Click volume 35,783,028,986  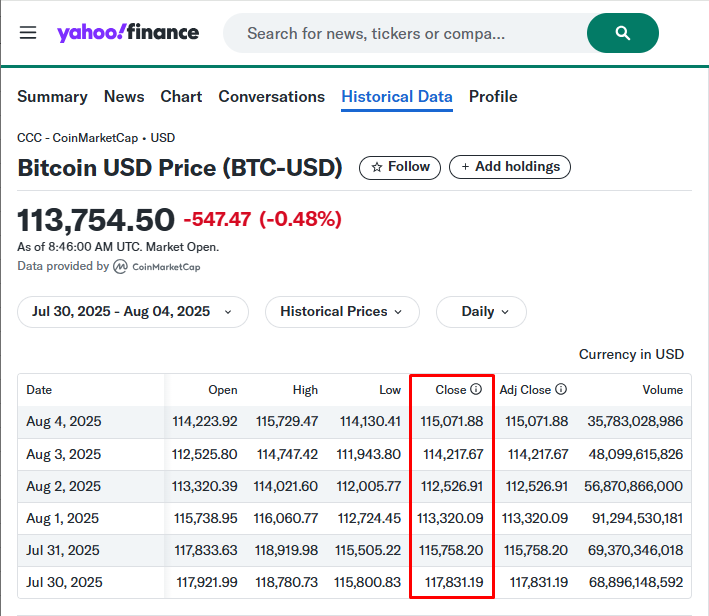pos(635,422)
